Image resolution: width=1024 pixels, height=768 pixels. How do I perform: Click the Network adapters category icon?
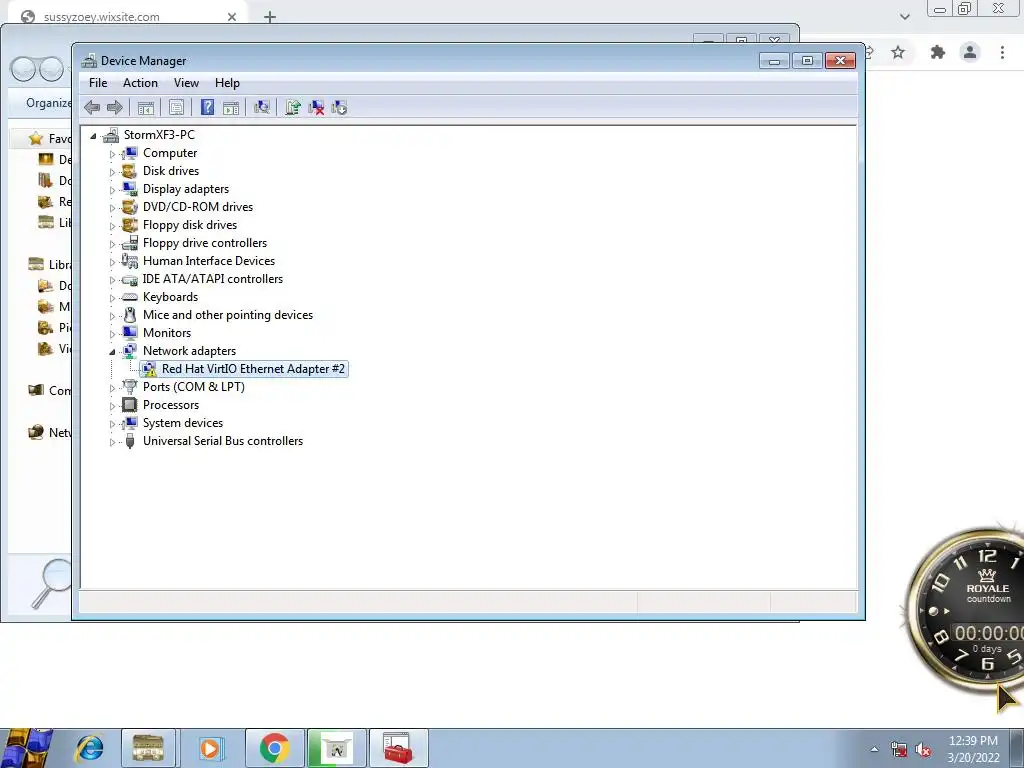(x=130, y=351)
